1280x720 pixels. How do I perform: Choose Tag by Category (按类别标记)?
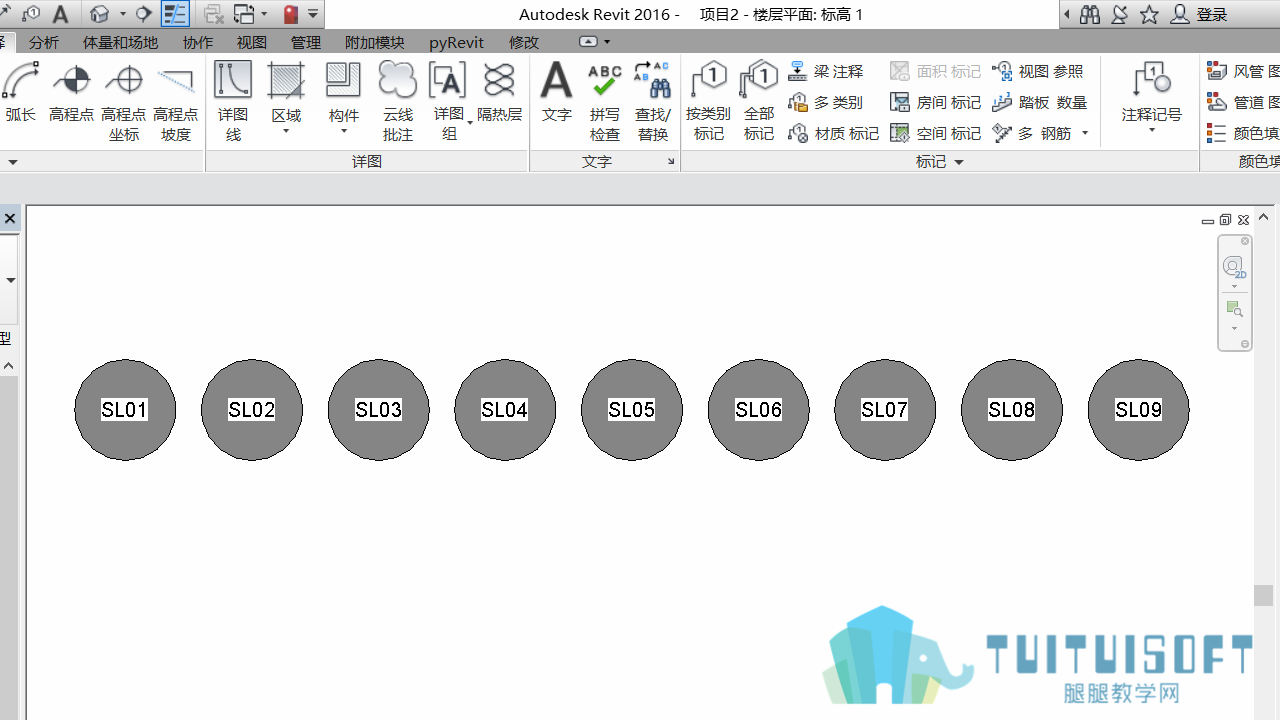coord(708,101)
